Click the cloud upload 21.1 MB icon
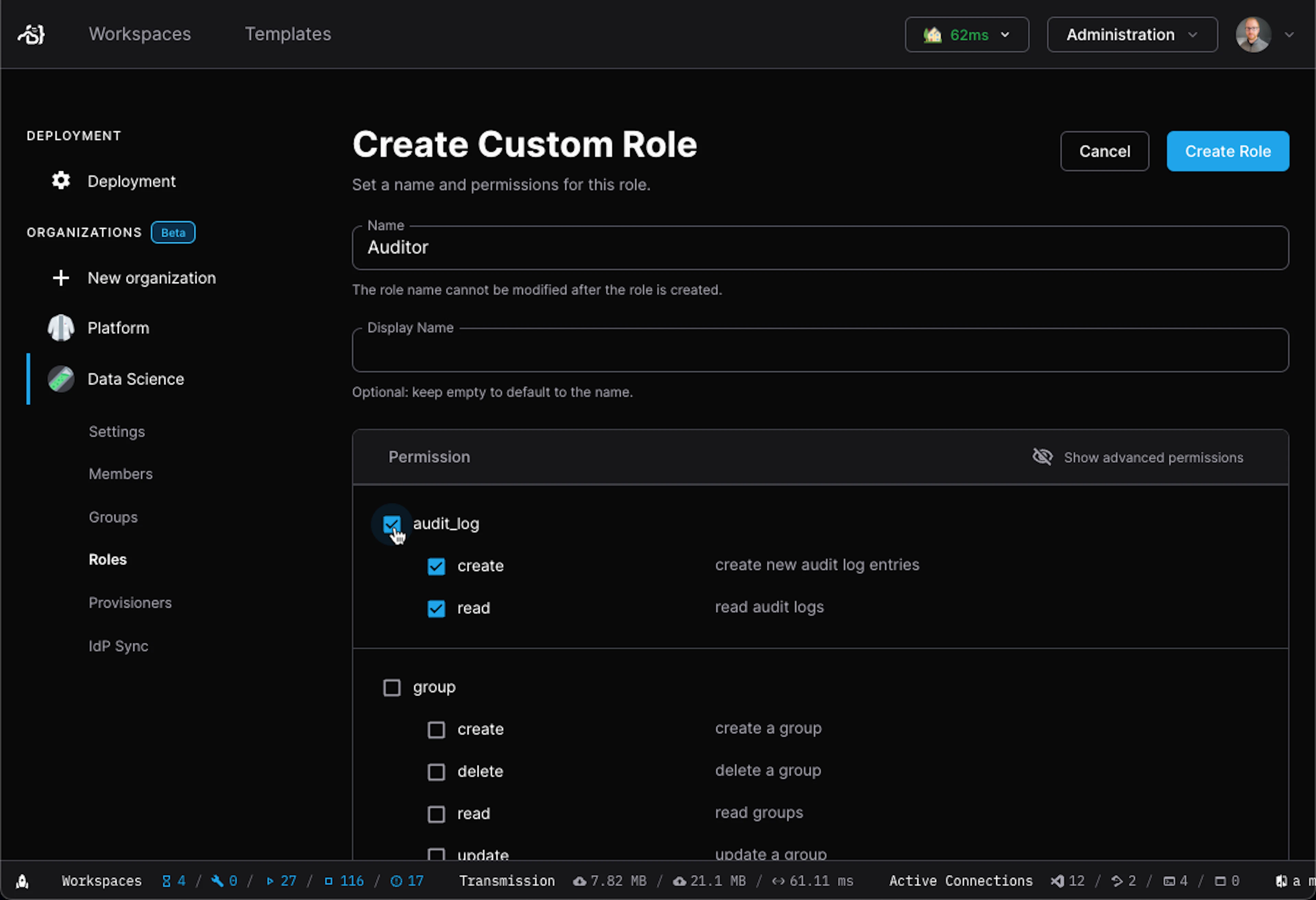Image resolution: width=1316 pixels, height=900 pixels. click(680, 881)
